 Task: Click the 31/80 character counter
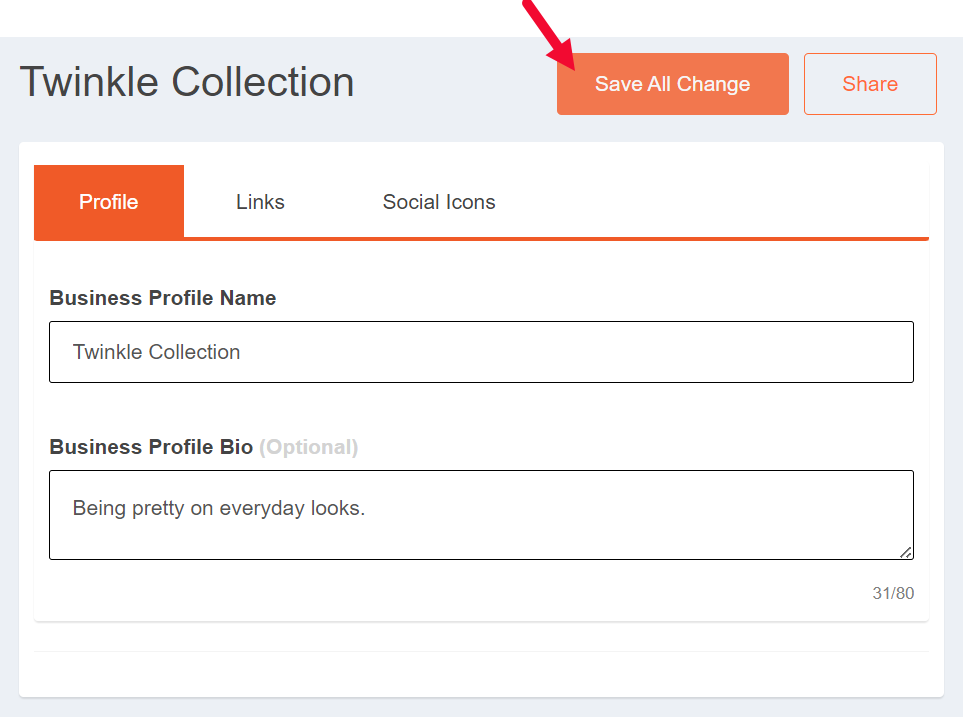[x=893, y=593]
